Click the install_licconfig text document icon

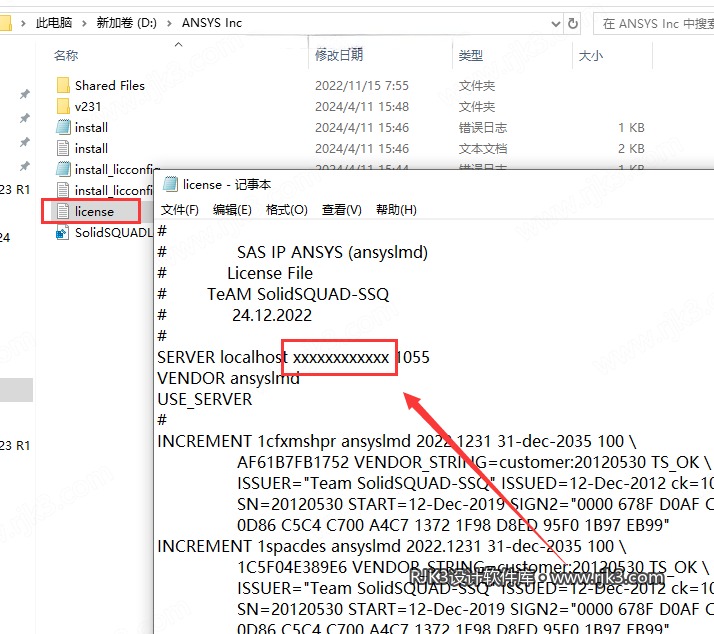point(63,190)
